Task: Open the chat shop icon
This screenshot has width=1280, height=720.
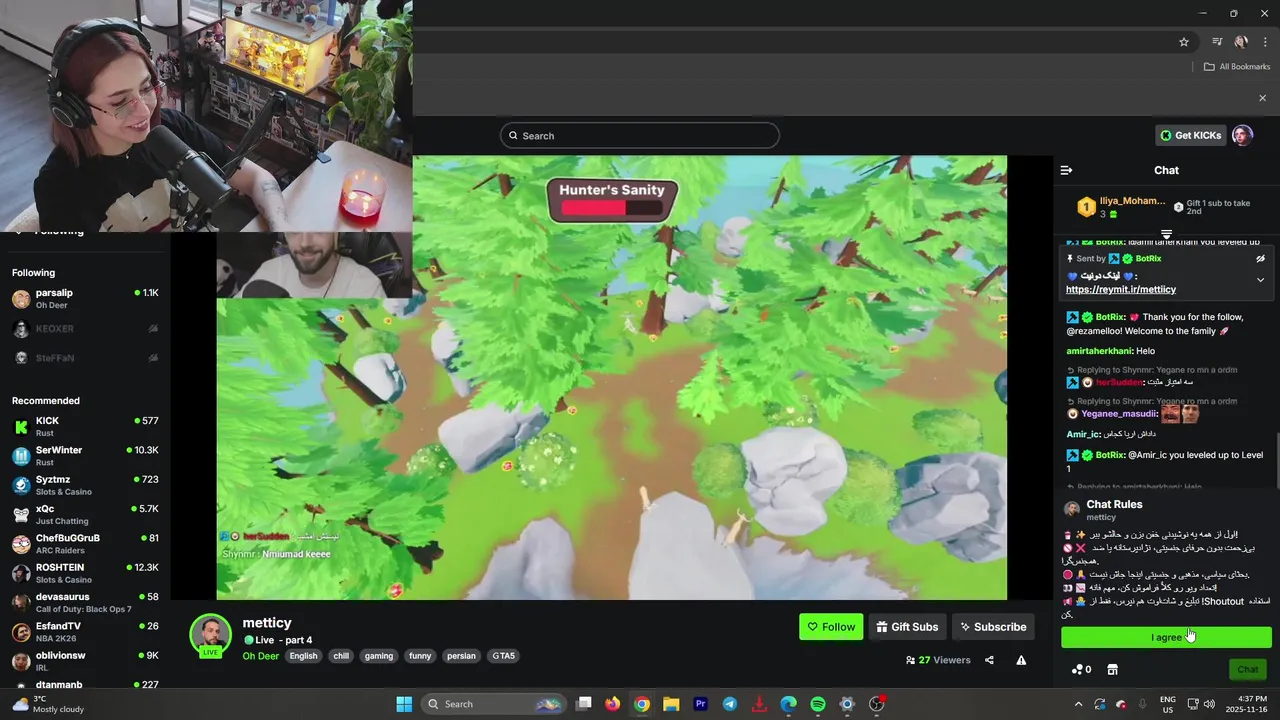Action: click(x=1112, y=669)
